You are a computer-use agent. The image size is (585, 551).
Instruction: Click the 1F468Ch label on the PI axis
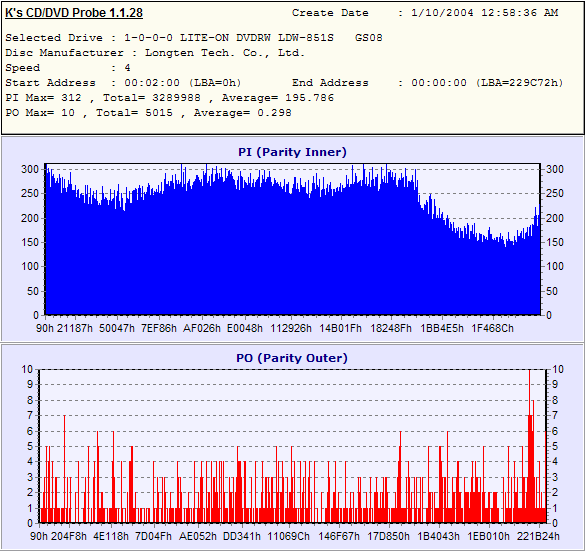click(492, 328)
